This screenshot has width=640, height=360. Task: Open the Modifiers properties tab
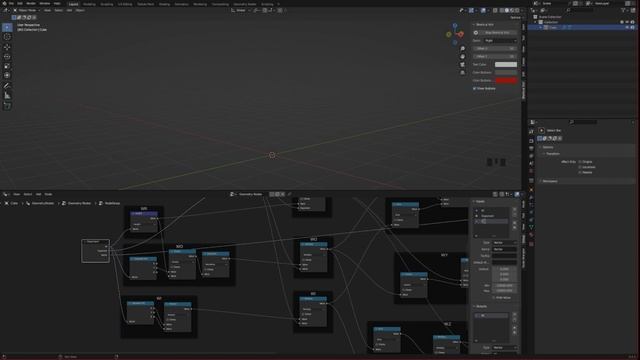531,198
